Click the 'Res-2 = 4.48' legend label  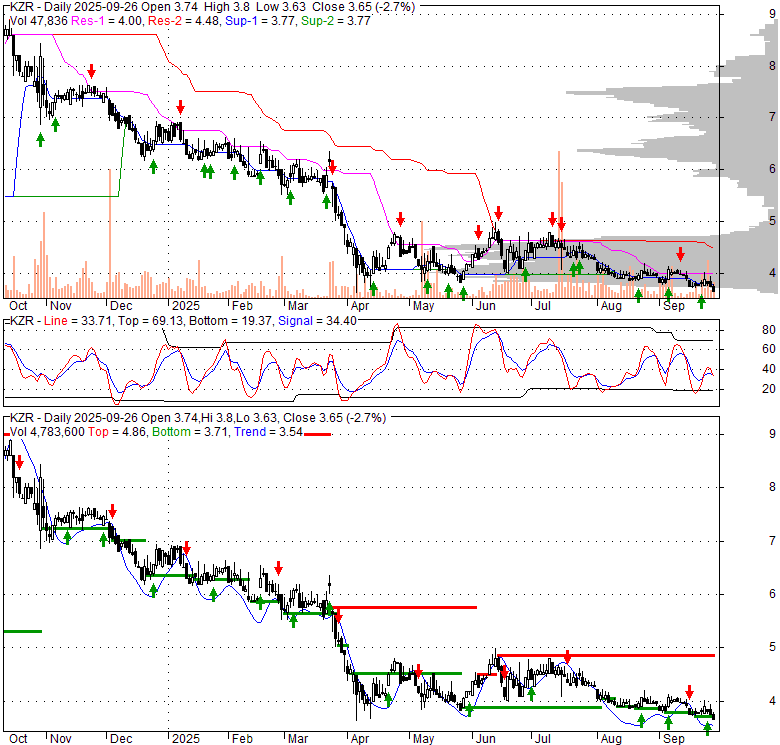183,21
